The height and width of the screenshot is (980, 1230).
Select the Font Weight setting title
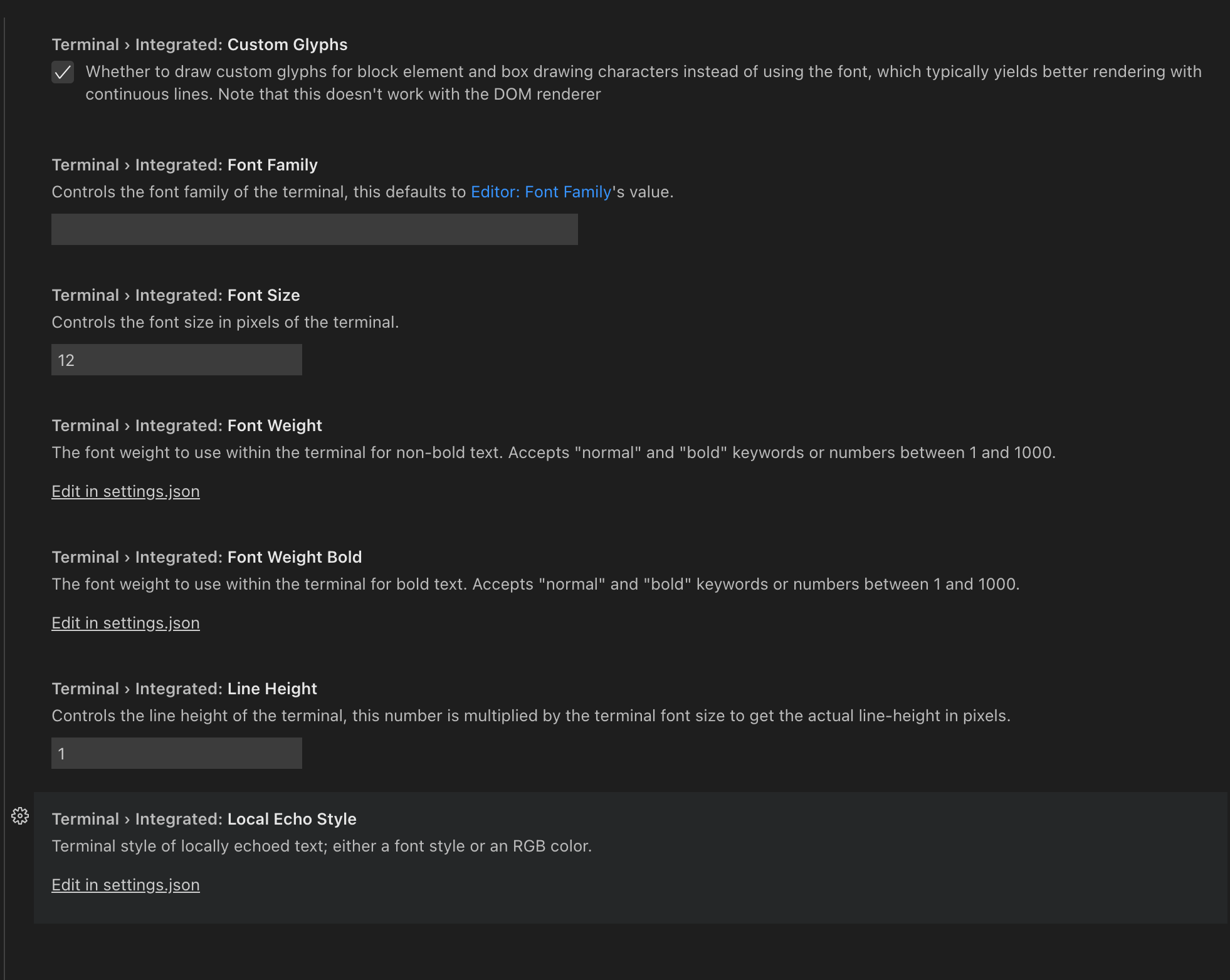[187, 425]
